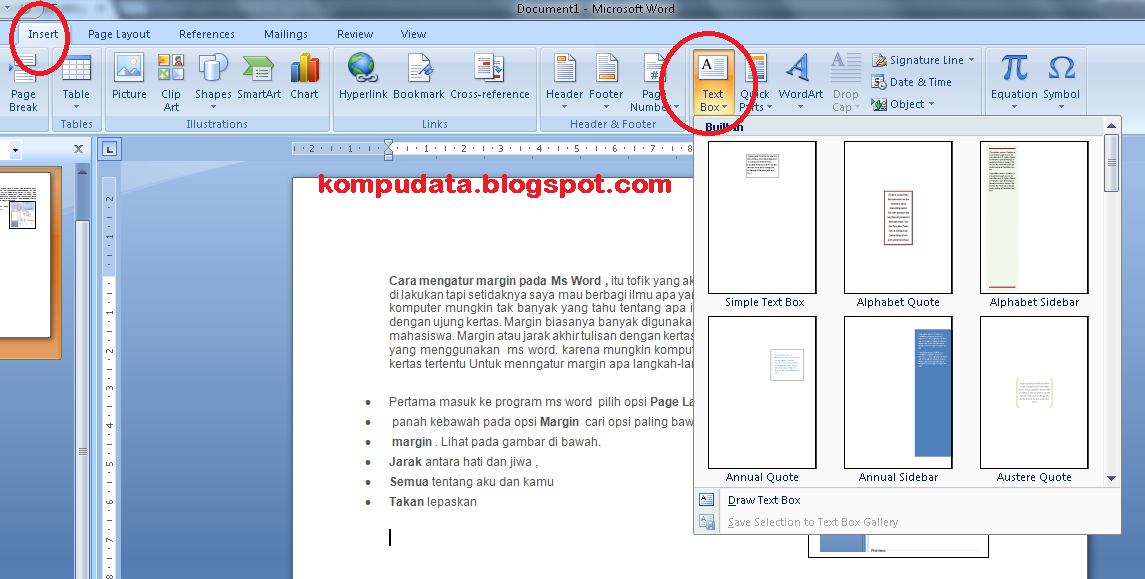The image size is (1145, 579).
Task: Choose the Simple Text Box thumbnail
Action: (x=762, y=218)
